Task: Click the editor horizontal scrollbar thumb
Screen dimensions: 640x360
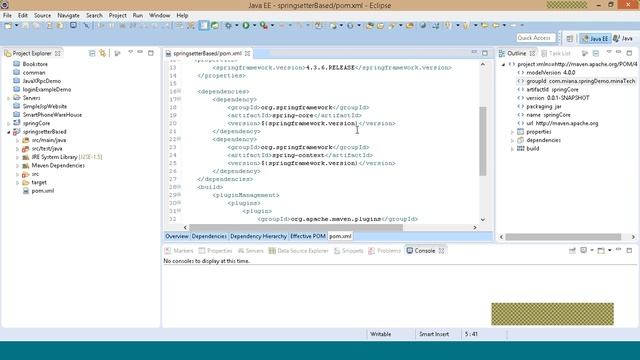Action: click(296, 227)
